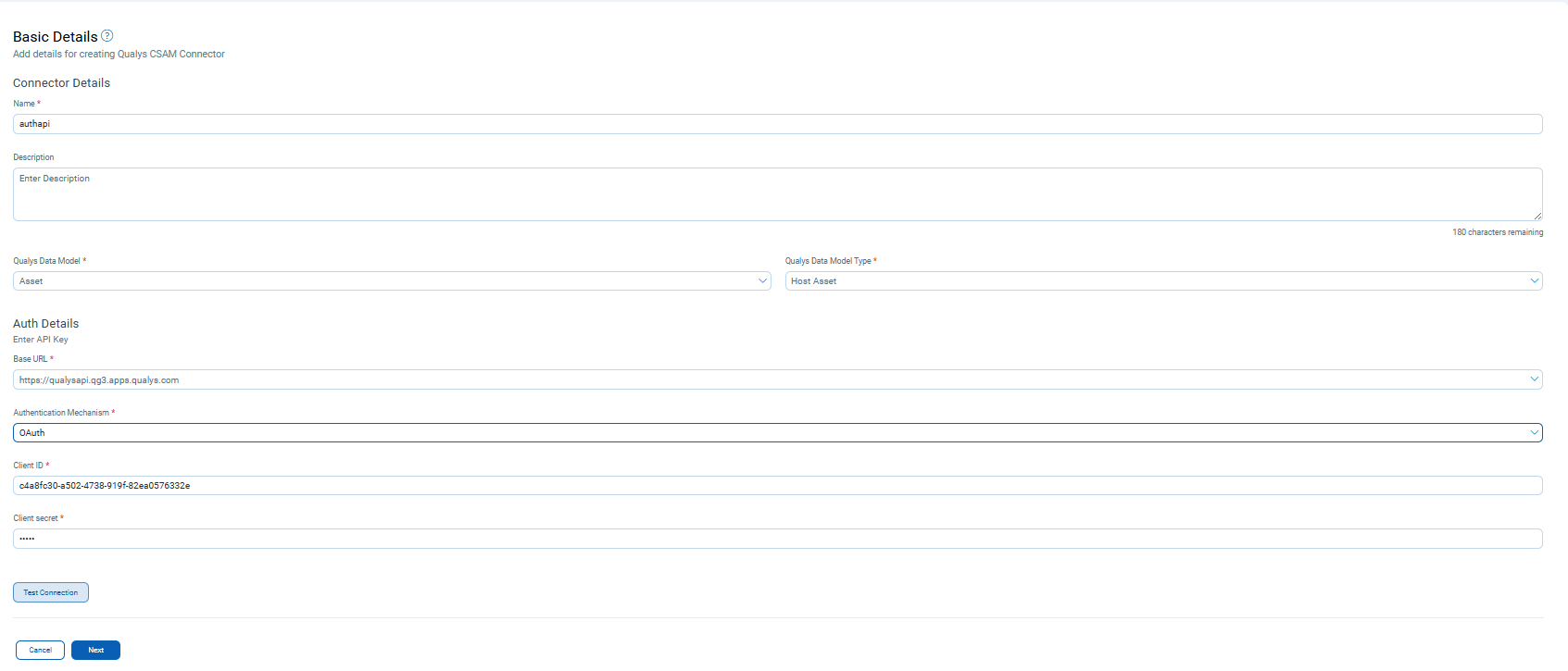Click the 'Auth Details' section heading
Viewport: 1568px width, 671px height.
tap(46, 324)
